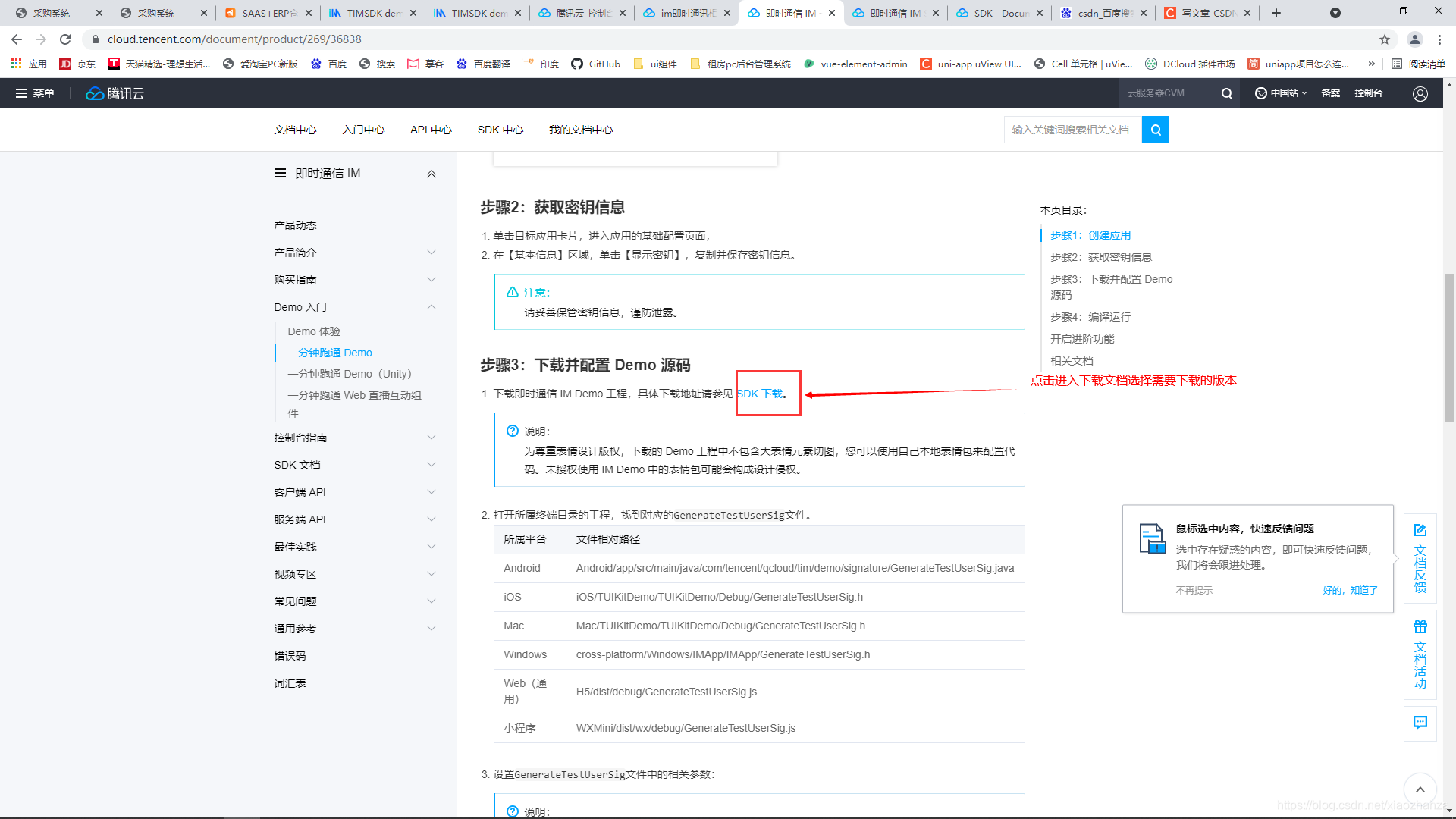Click the page vertical scrollbar thumb
The height and width of the screenshot is (819, 1456).
point(1449,347)
